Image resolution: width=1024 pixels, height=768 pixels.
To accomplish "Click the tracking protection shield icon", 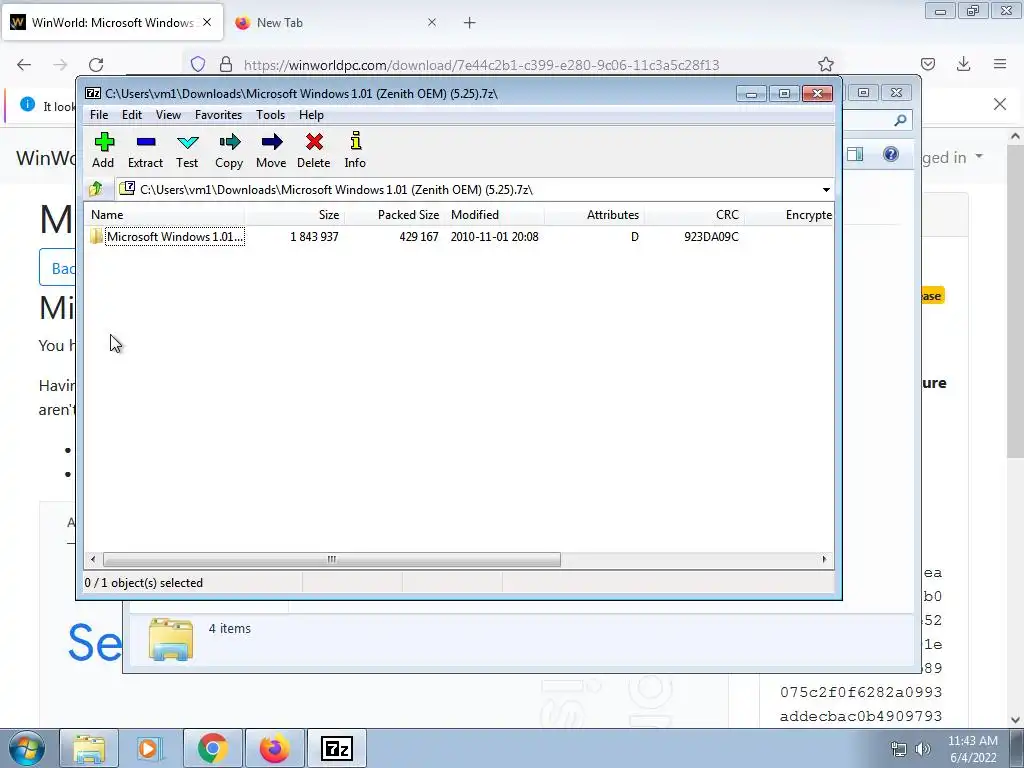I will 198,64.
